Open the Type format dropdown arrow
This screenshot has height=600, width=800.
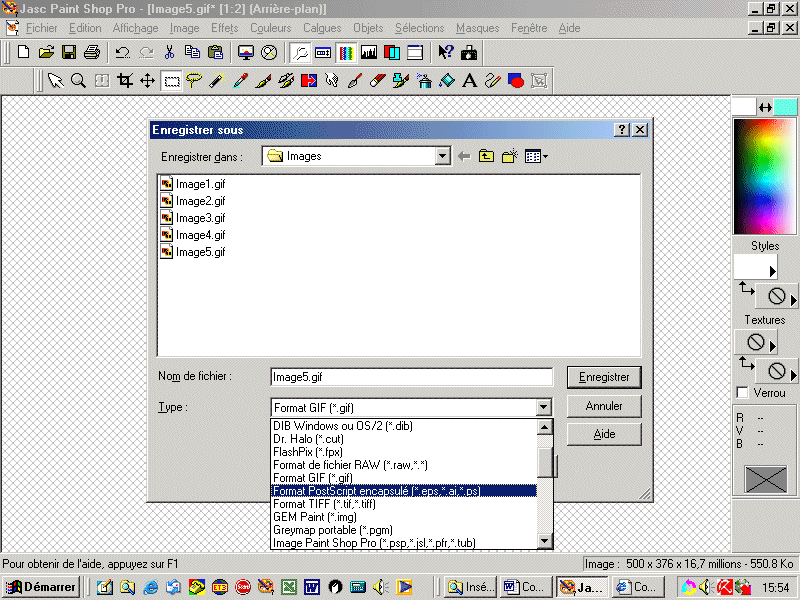[544, 407]
